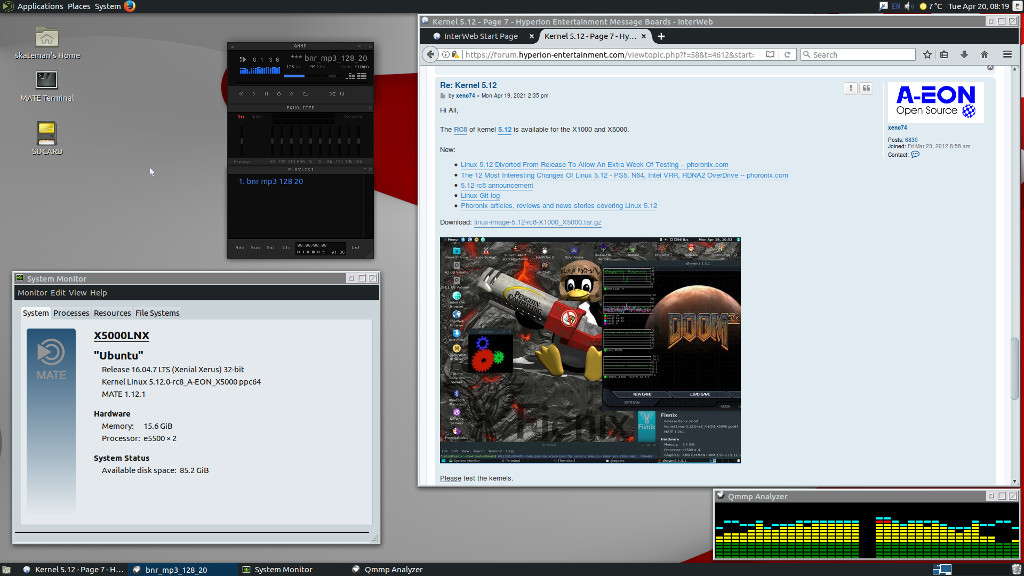Open the Linux 5.12 Diverted From Release link

[x=594, y=165]
